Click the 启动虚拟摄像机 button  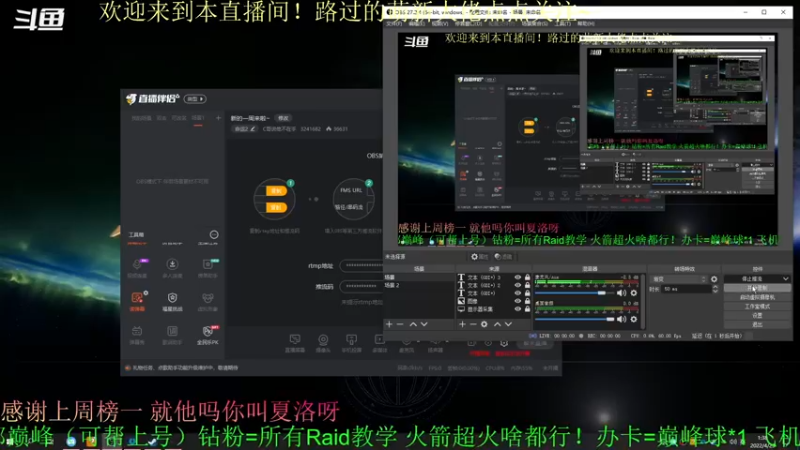click(757, 297)
